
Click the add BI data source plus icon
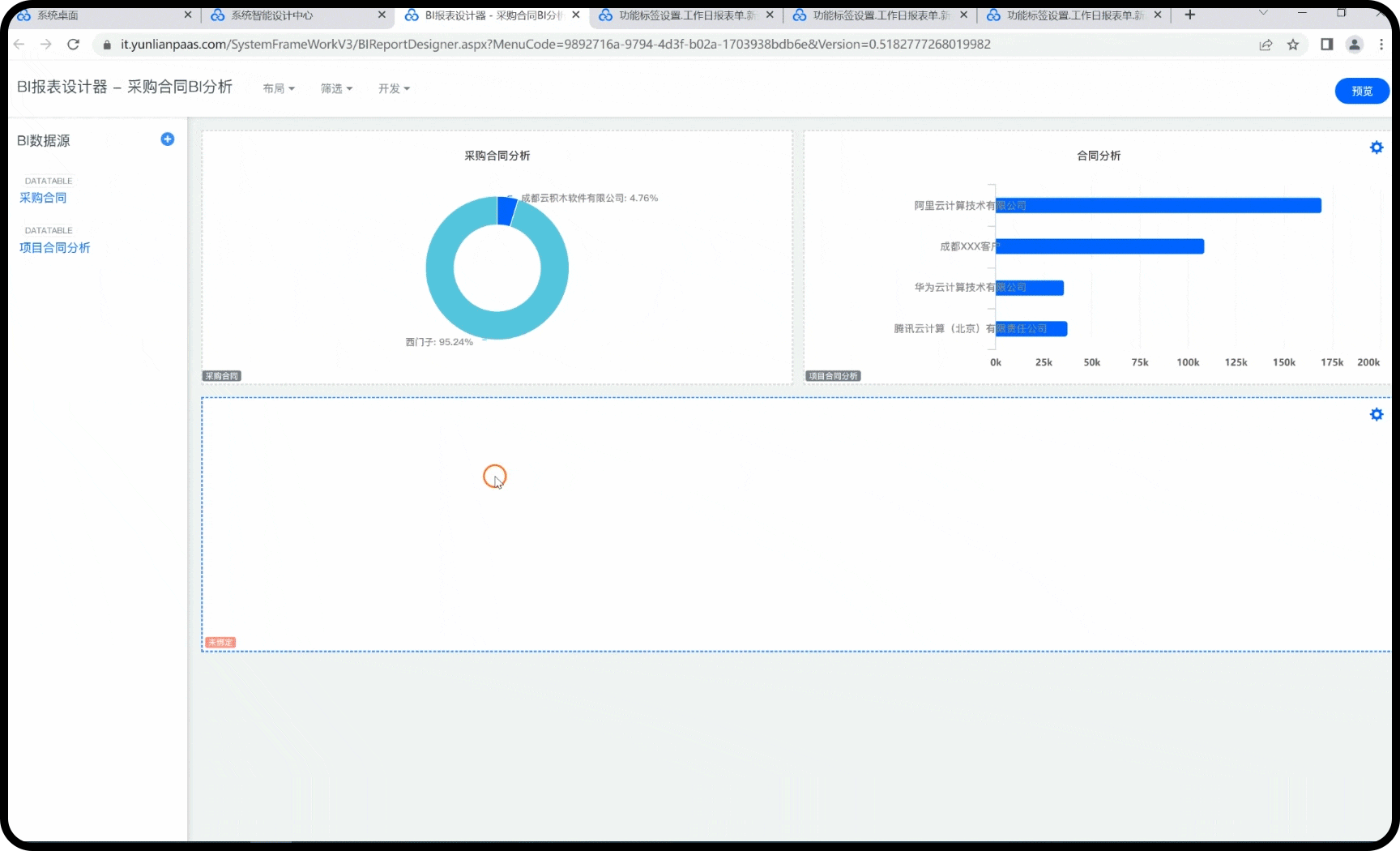tap(168, 139)
